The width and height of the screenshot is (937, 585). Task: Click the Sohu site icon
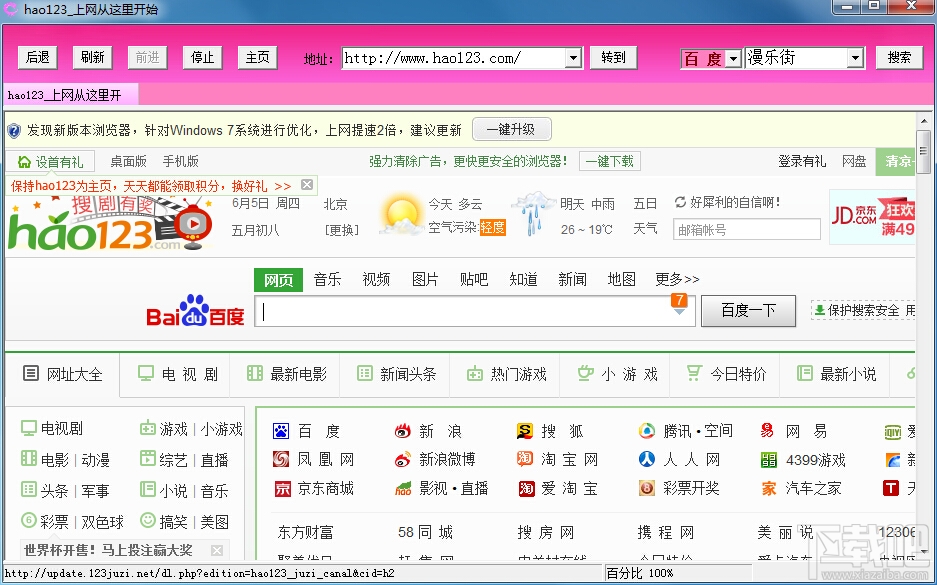pyautogui.click(x=525, y=430)
